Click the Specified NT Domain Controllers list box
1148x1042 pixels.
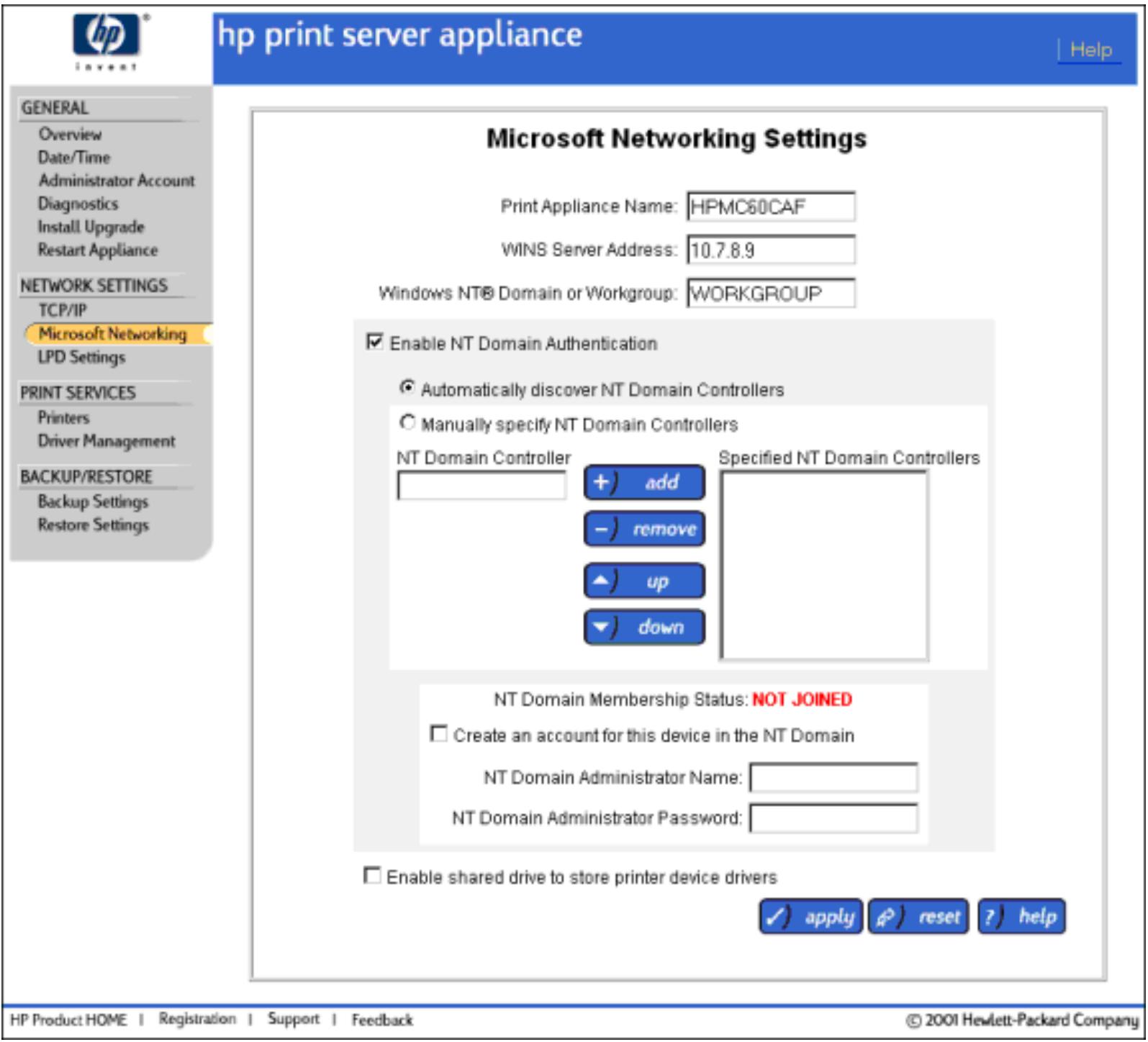coord(824,566)
